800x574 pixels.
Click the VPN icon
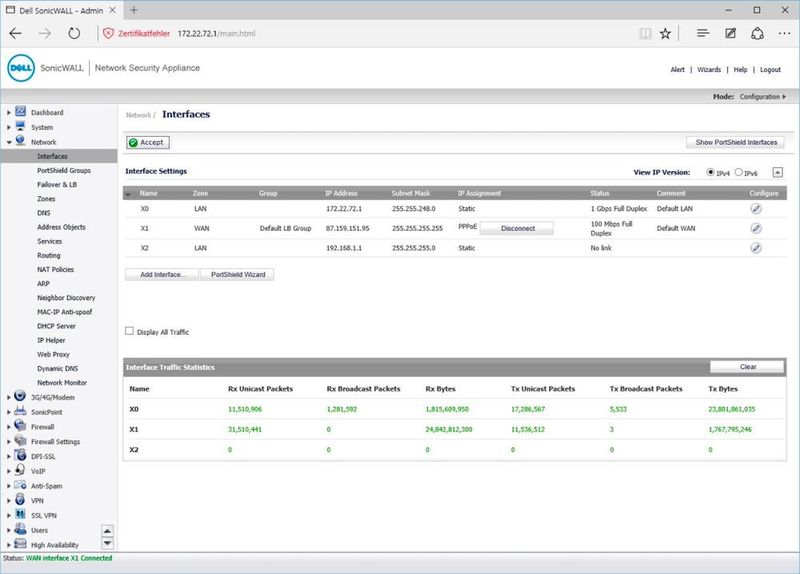point(20,500)
